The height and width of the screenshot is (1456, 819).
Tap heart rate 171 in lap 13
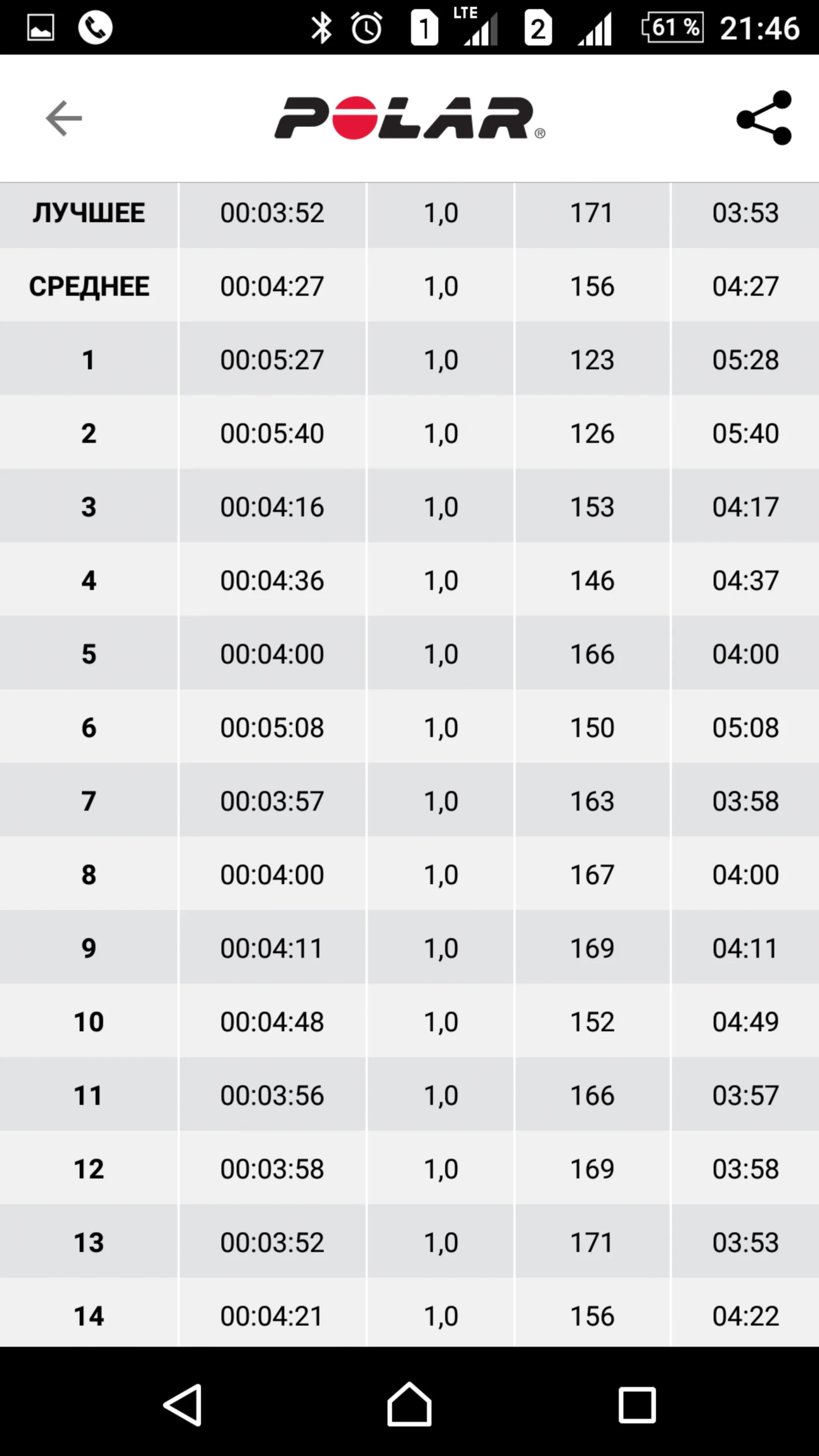592,1242
